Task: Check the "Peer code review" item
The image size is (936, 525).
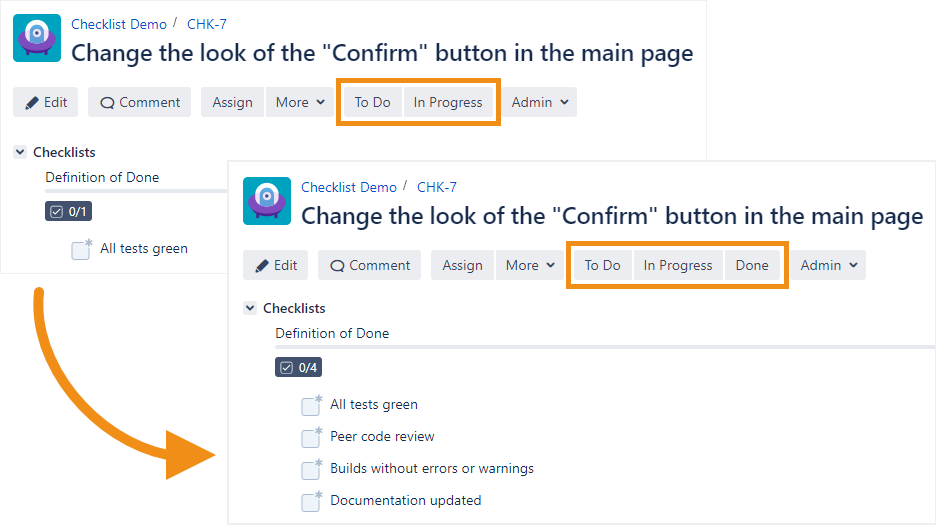Action: pos(310,437)
